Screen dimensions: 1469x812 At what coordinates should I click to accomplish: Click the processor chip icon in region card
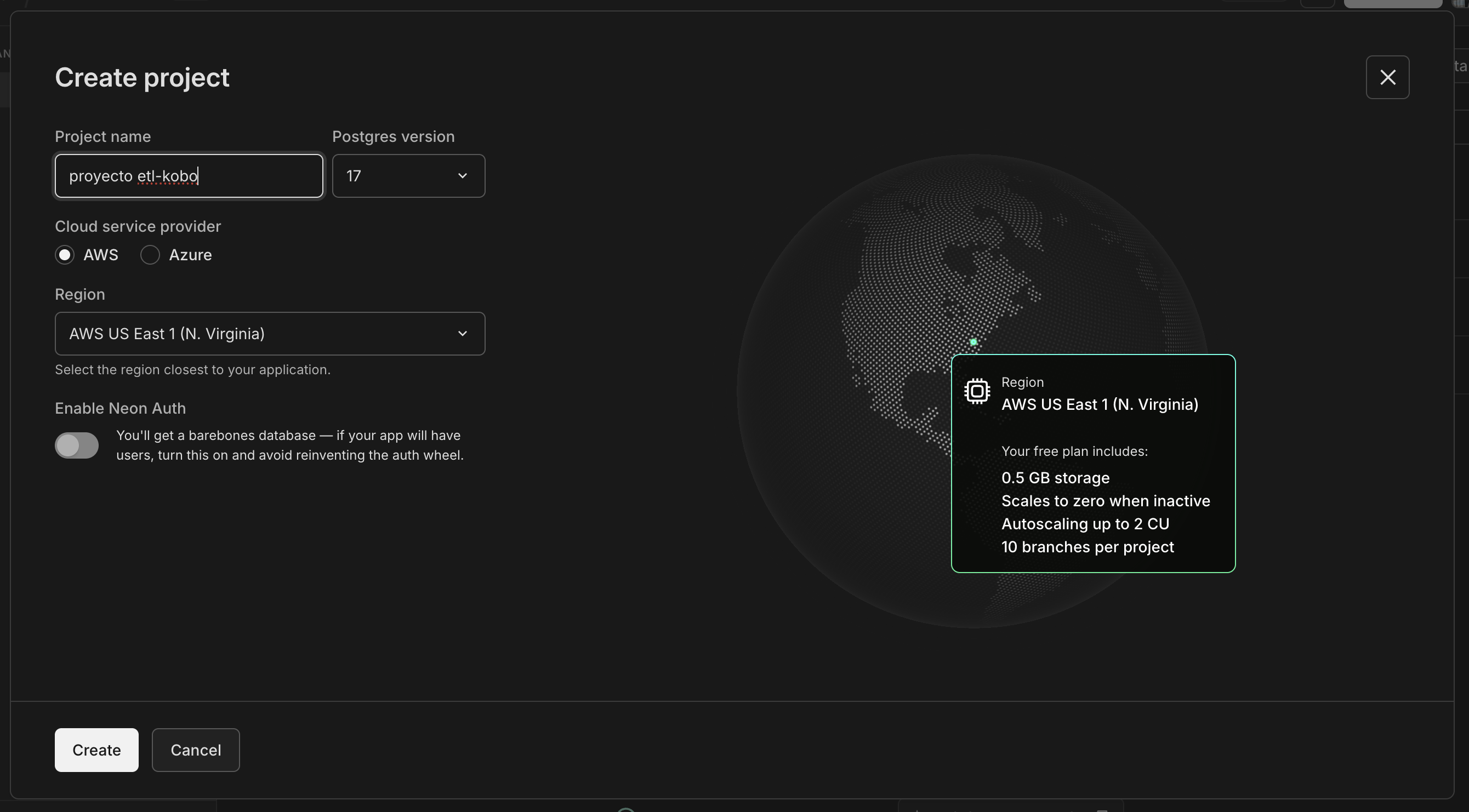[x=976, y=391]
